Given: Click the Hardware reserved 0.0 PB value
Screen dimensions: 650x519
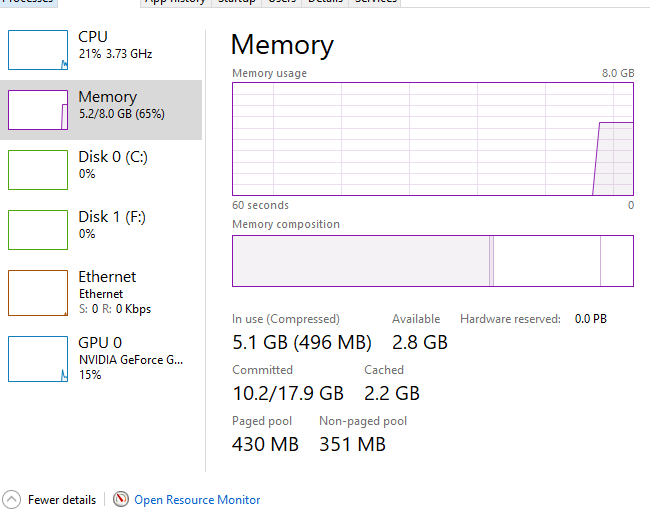Looking at the screenshot, I should (590, 319).
